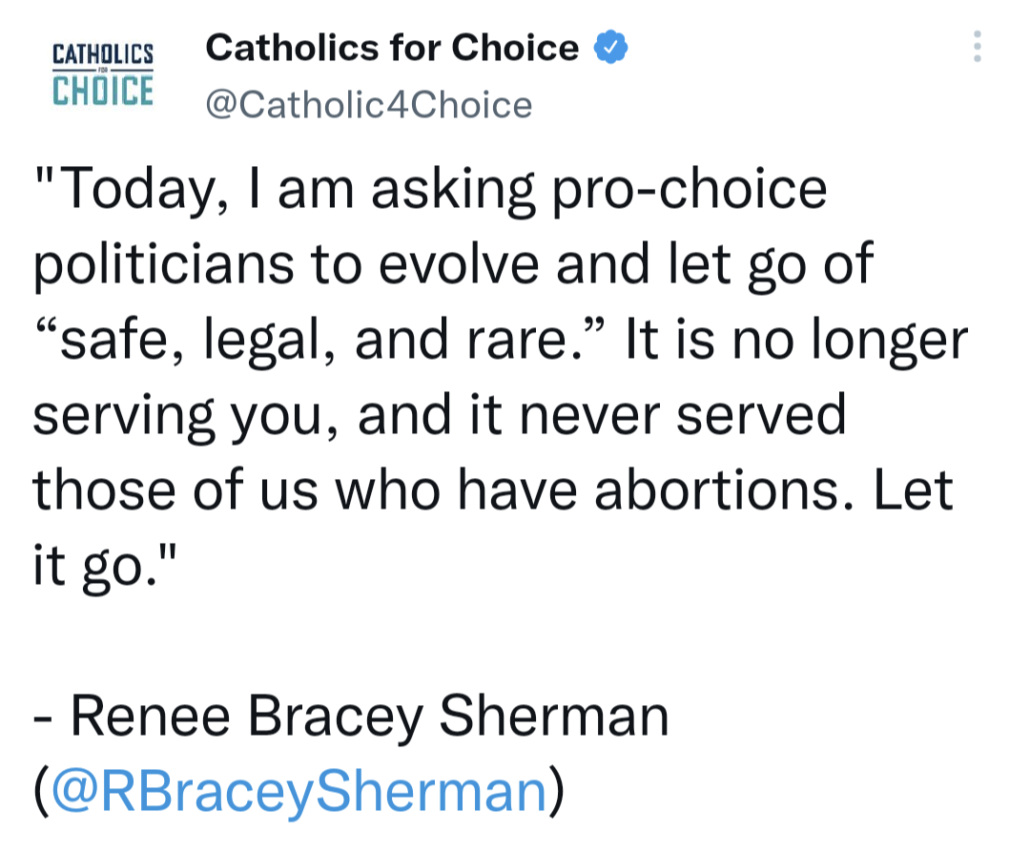Click the attribution line "- Renee Bracey Sherman"

point(350,717)
